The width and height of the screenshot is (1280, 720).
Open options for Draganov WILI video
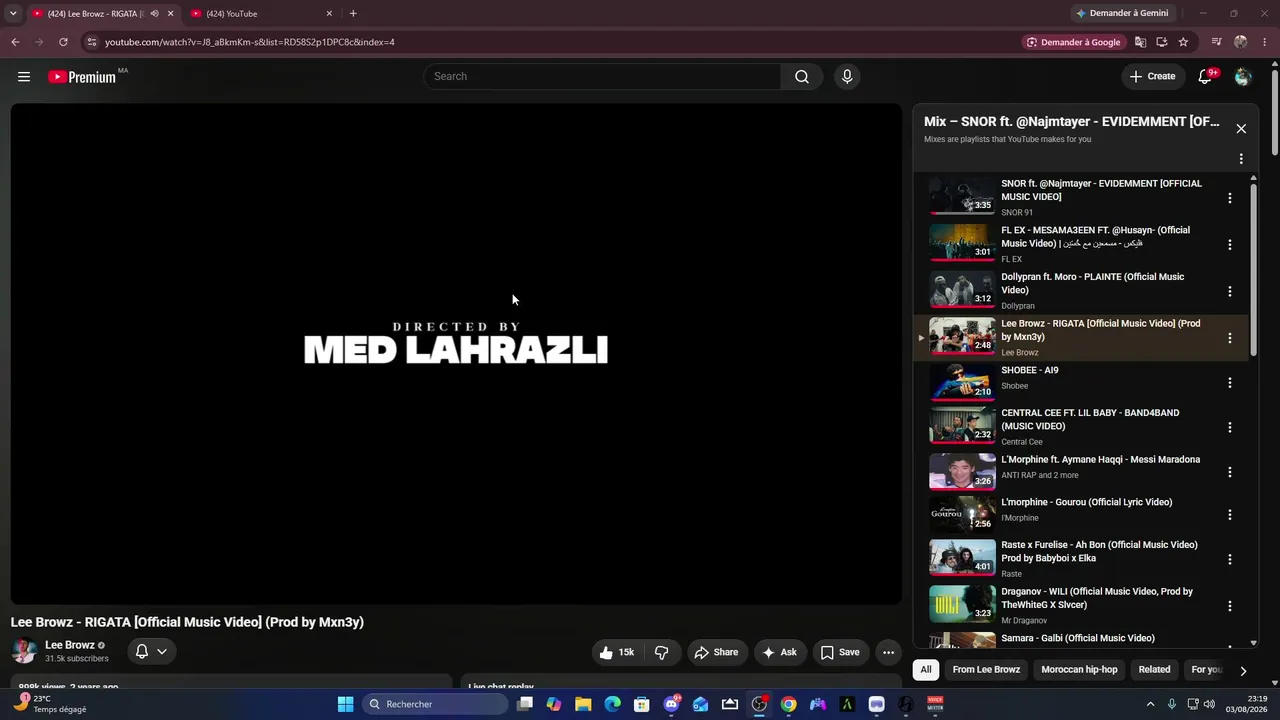[1230, 606]
